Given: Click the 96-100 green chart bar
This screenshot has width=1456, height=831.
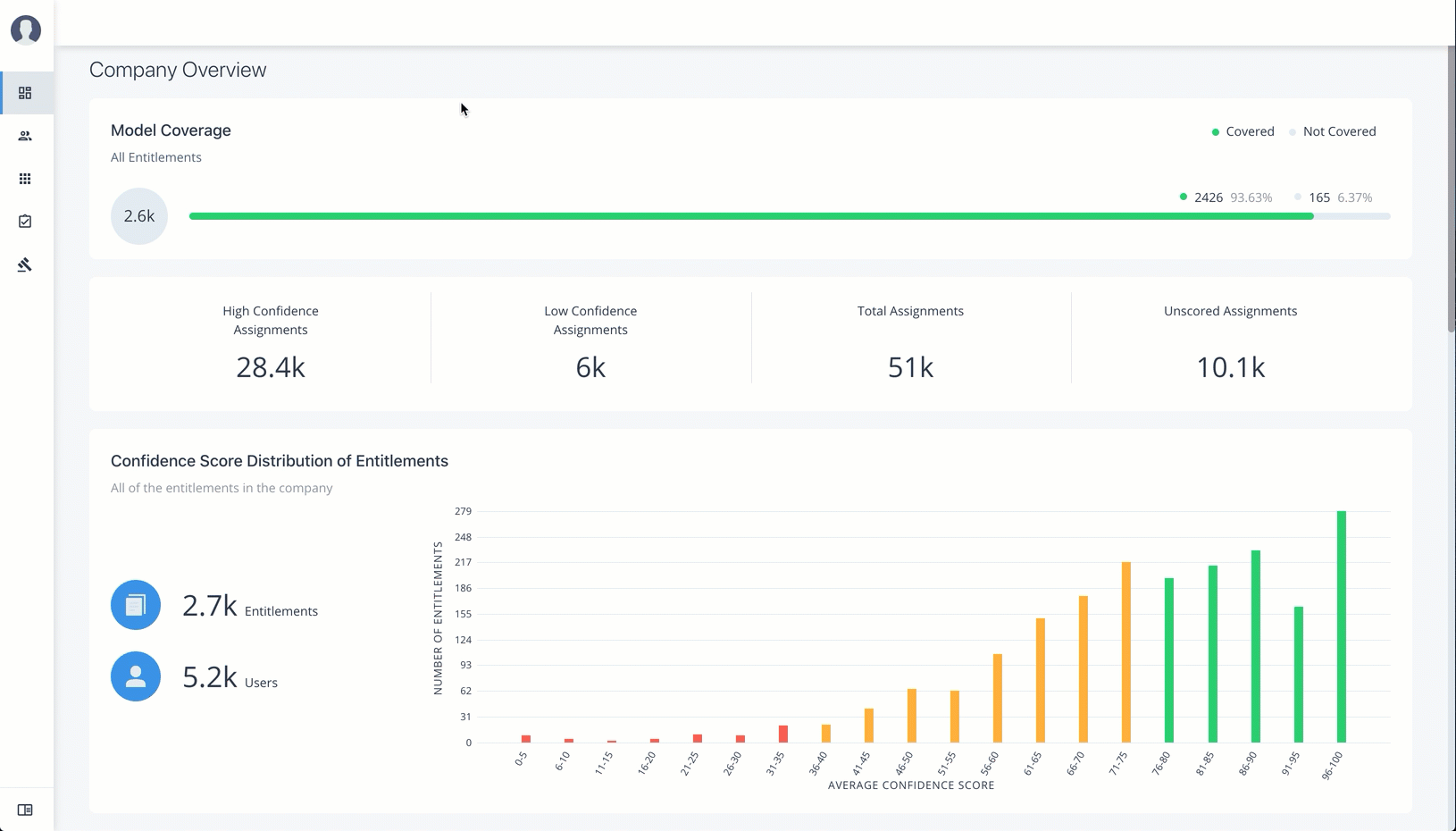Looking at the screenshot, I should click(1341, 625).
